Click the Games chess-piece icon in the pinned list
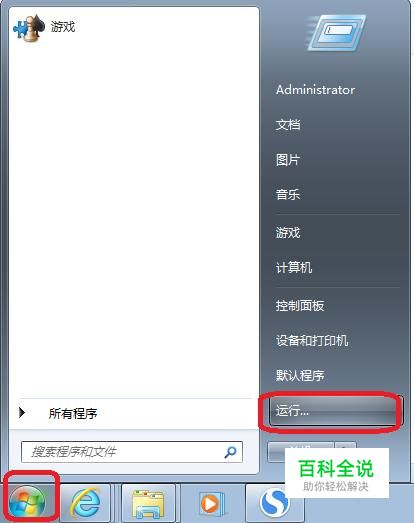The width and height of the screenshot is (414, 523). click(x=28, y=28)
